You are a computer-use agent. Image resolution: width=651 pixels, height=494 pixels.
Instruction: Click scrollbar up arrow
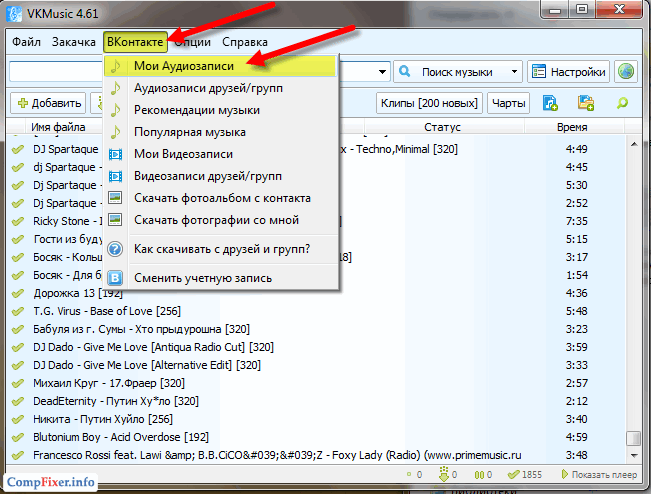tap(634, 144)
